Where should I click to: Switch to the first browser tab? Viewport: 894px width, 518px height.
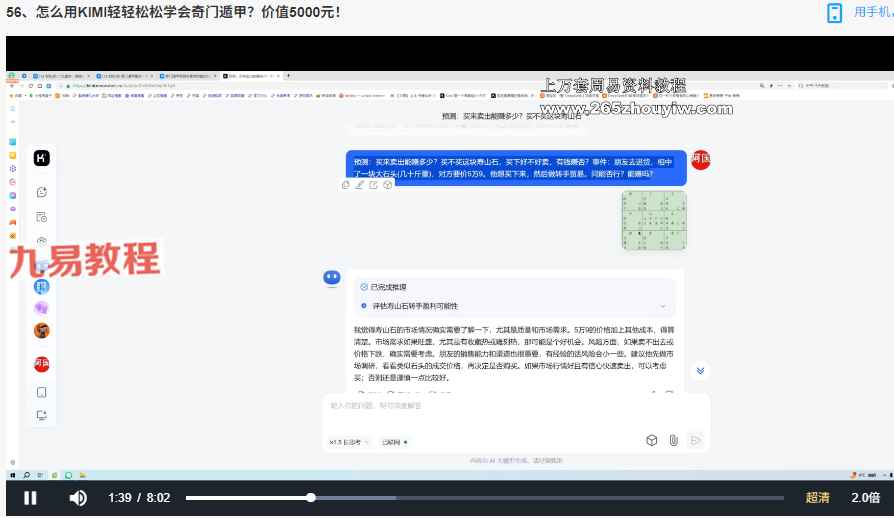(x=62, y=76)
